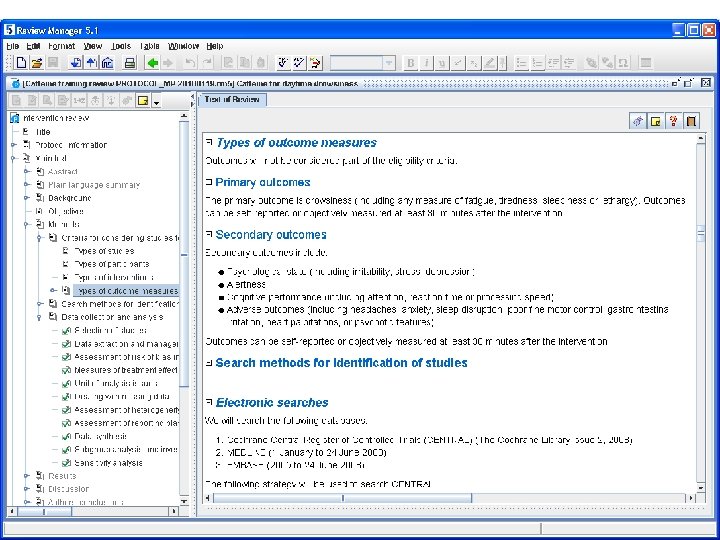720x540 pixels.
Task: Click the bulleted list icon
Action: (x=521, y=63)
